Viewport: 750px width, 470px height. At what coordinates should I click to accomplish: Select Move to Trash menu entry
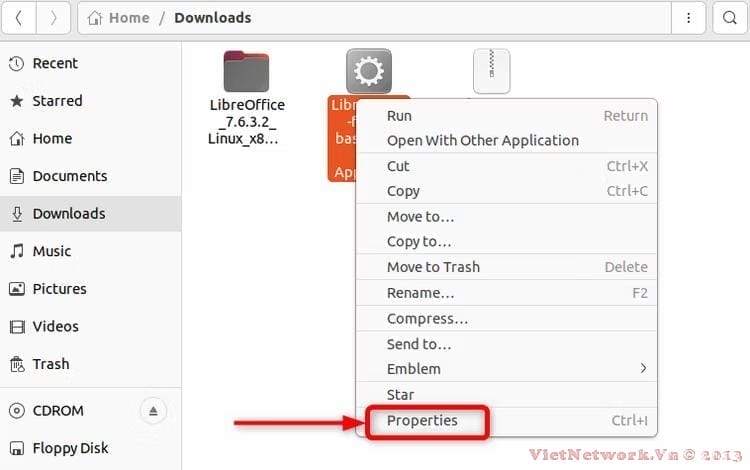click(x=433, y=267)
